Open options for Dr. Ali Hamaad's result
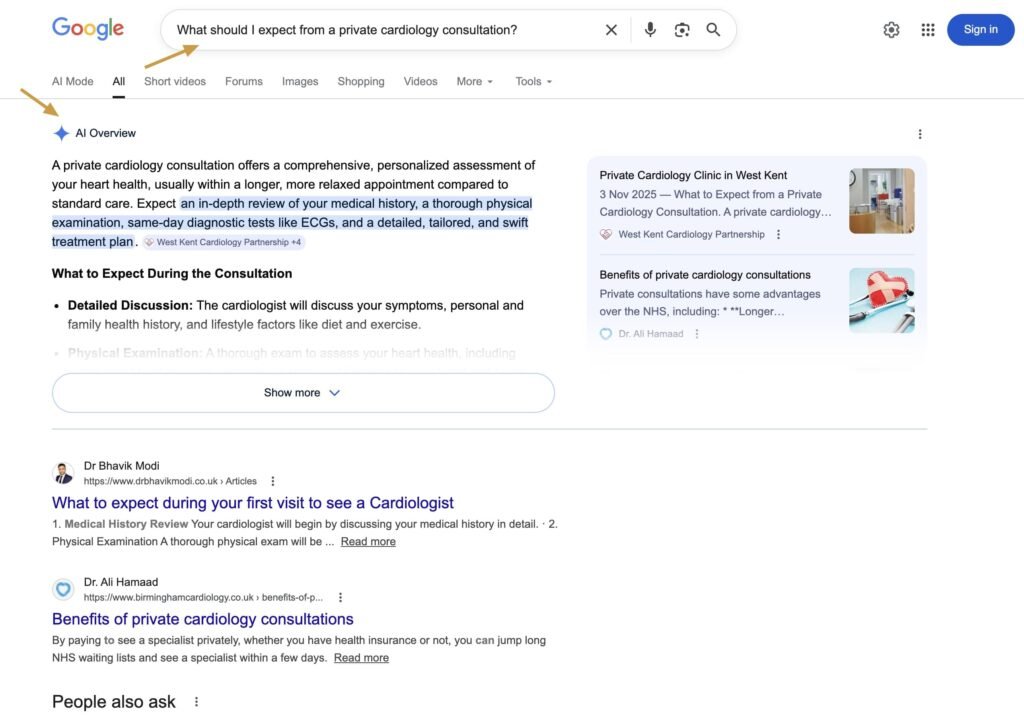The image size is (1024, 722). coord(697,333)
